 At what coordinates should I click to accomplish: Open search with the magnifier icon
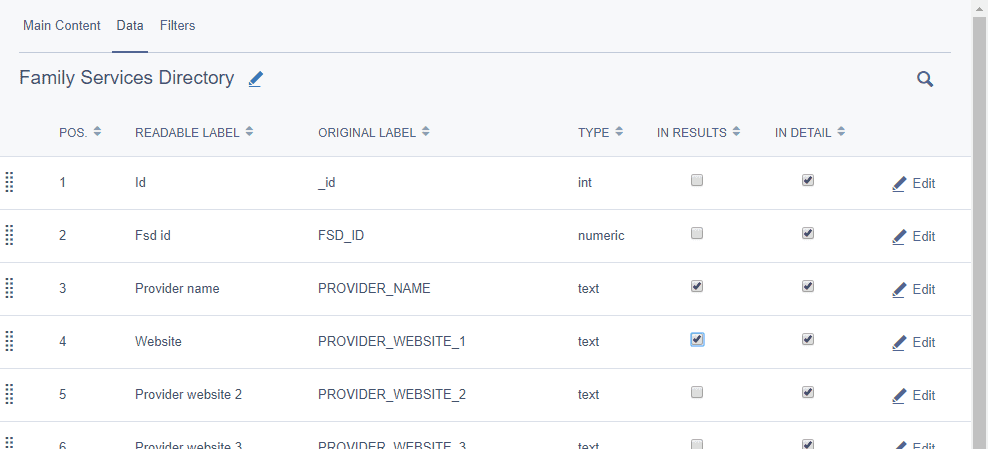click(925, 79)
